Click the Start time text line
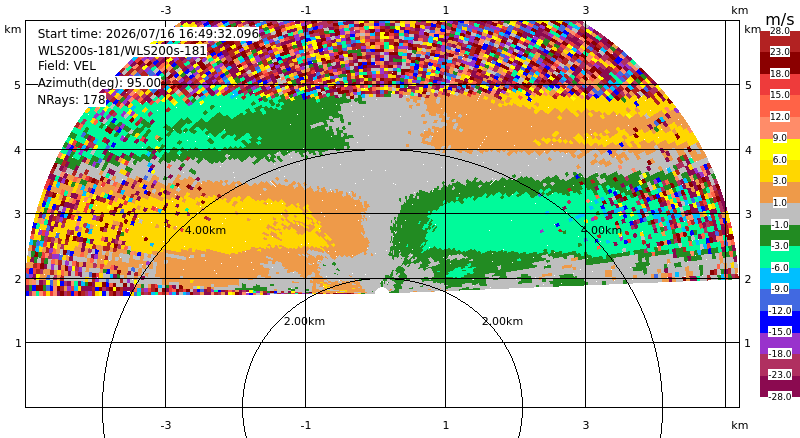 point(148,34)
